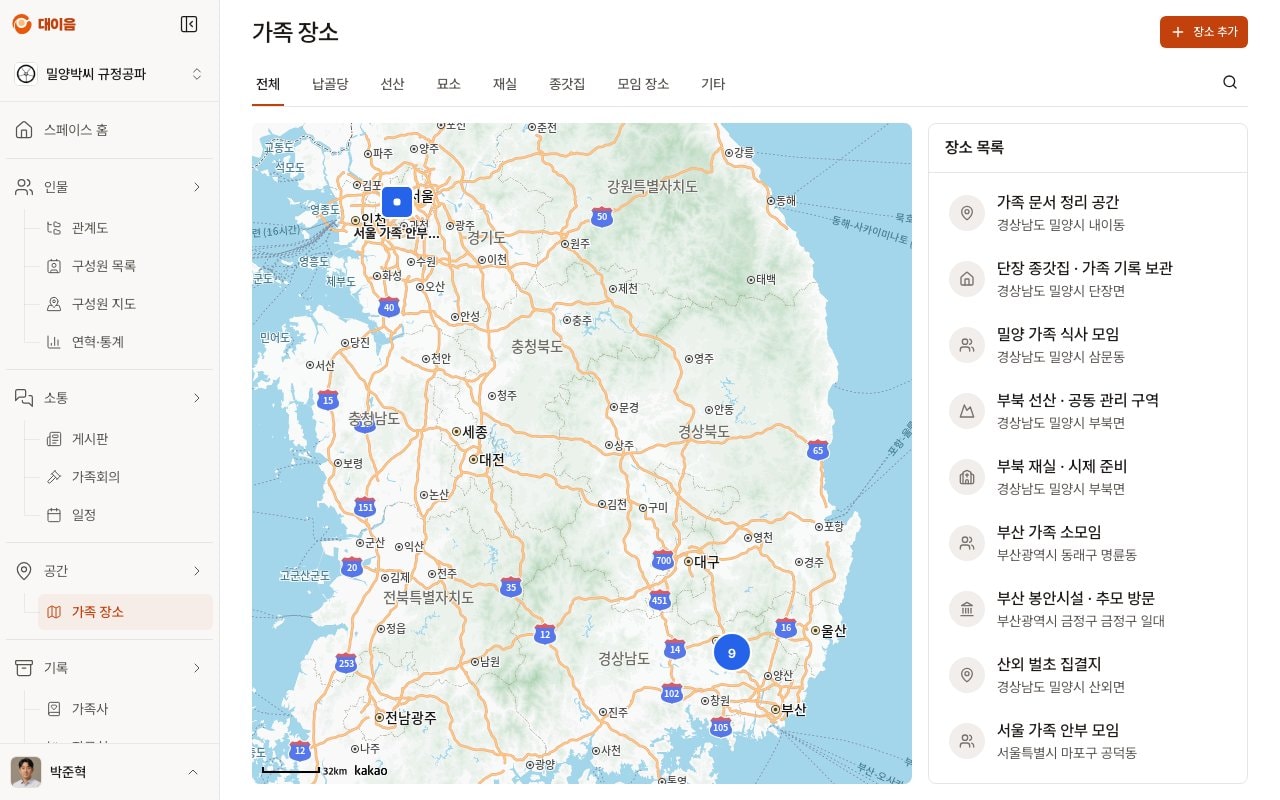The width and height of the screenshot is (1280, 800).
Task: Click the 박준혁 profile avatar
Action: pos(26,772)
